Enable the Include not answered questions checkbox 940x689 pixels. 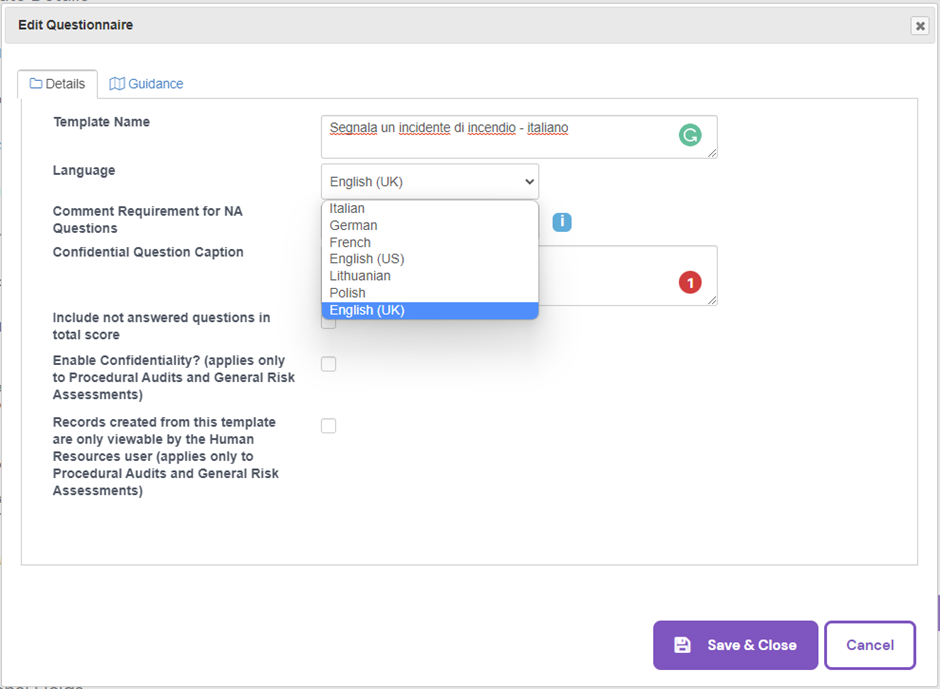(x=328, y=323)
